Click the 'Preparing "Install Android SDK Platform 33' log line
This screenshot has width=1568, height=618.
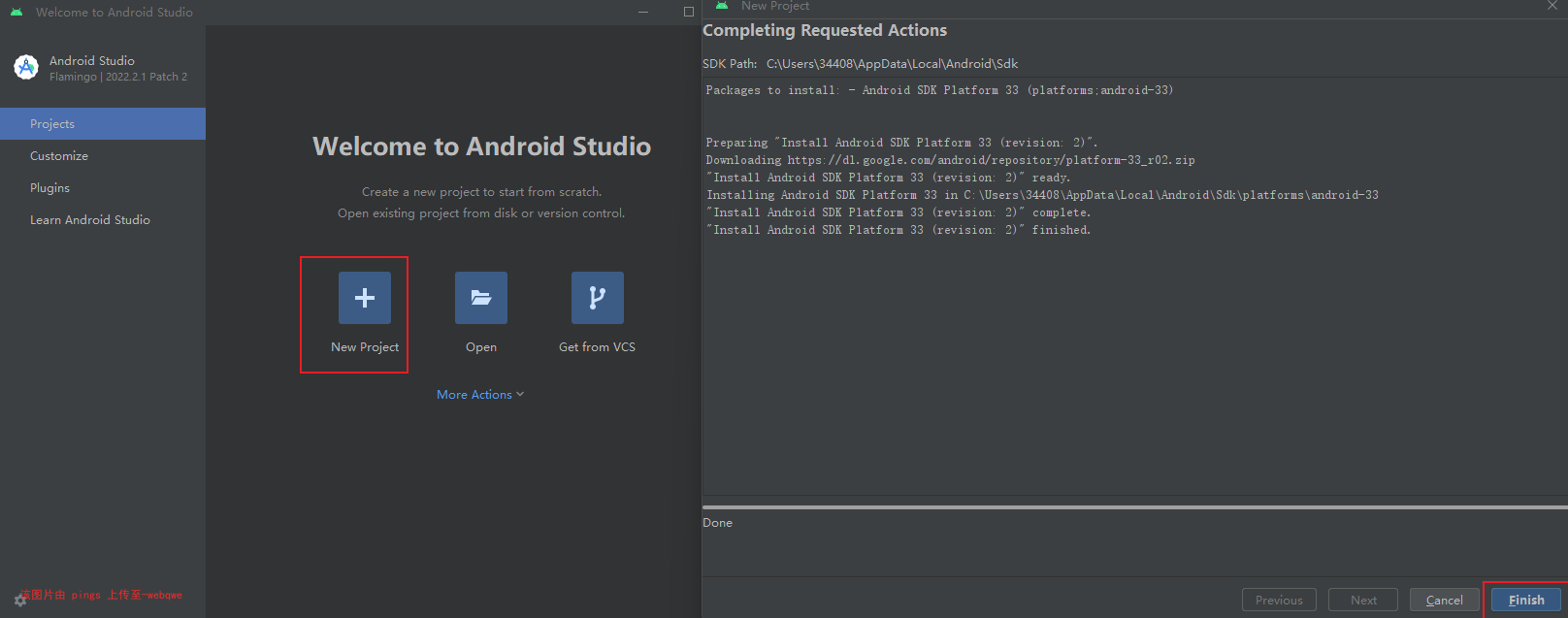tap(901, 143)
